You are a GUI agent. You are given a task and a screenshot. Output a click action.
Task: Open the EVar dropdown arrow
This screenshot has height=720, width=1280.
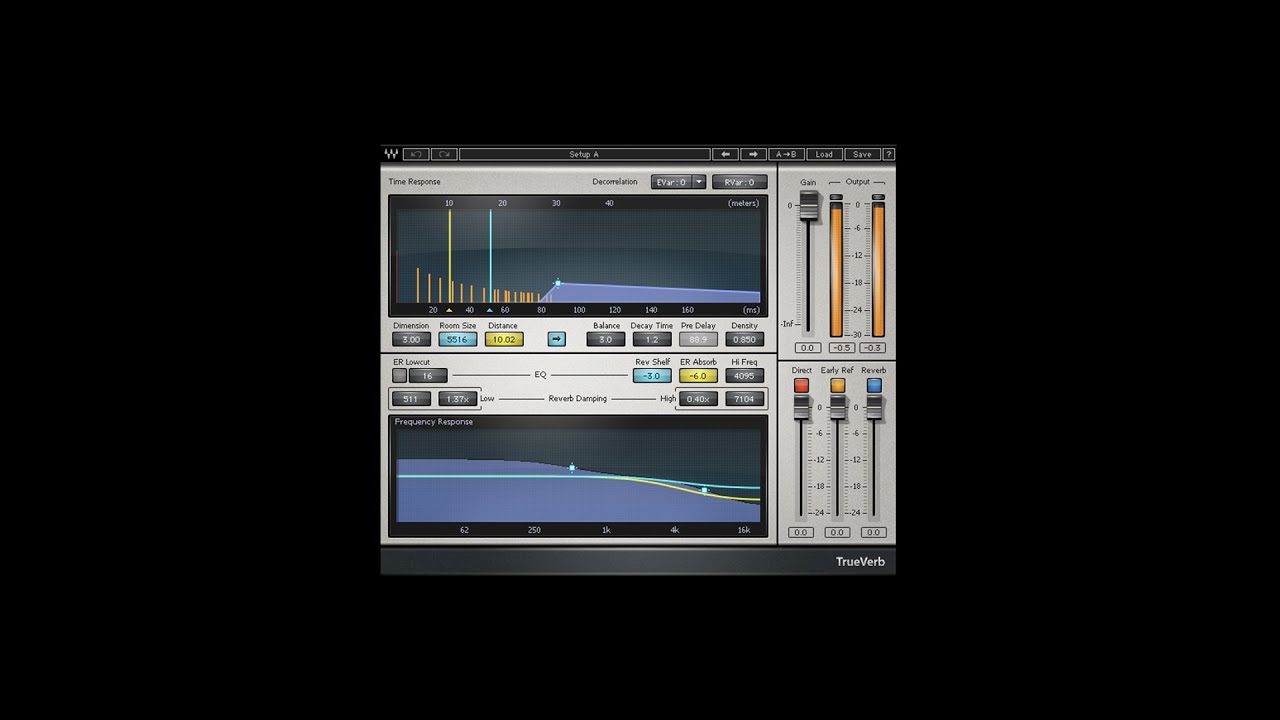(x=699, y=182)
